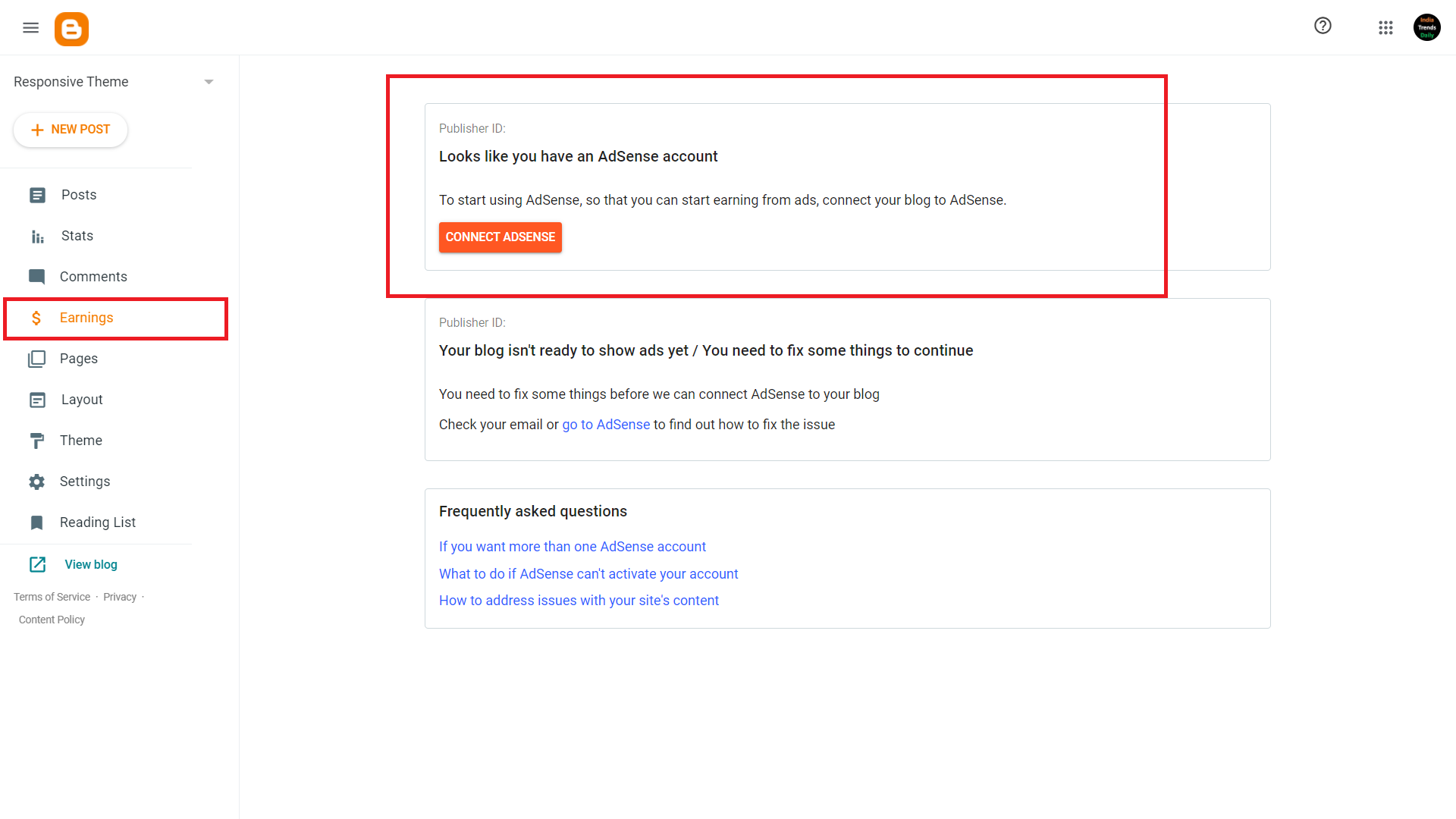Click the Layout icon in sidebar
Screen dimensions: 1456x819
pos(37,400)
